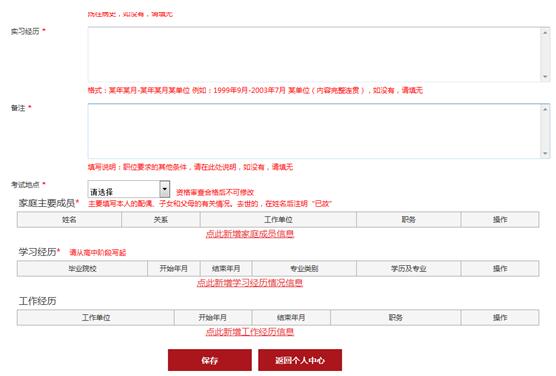Click the 考试地点 dropdown arrow

(164, 189)
